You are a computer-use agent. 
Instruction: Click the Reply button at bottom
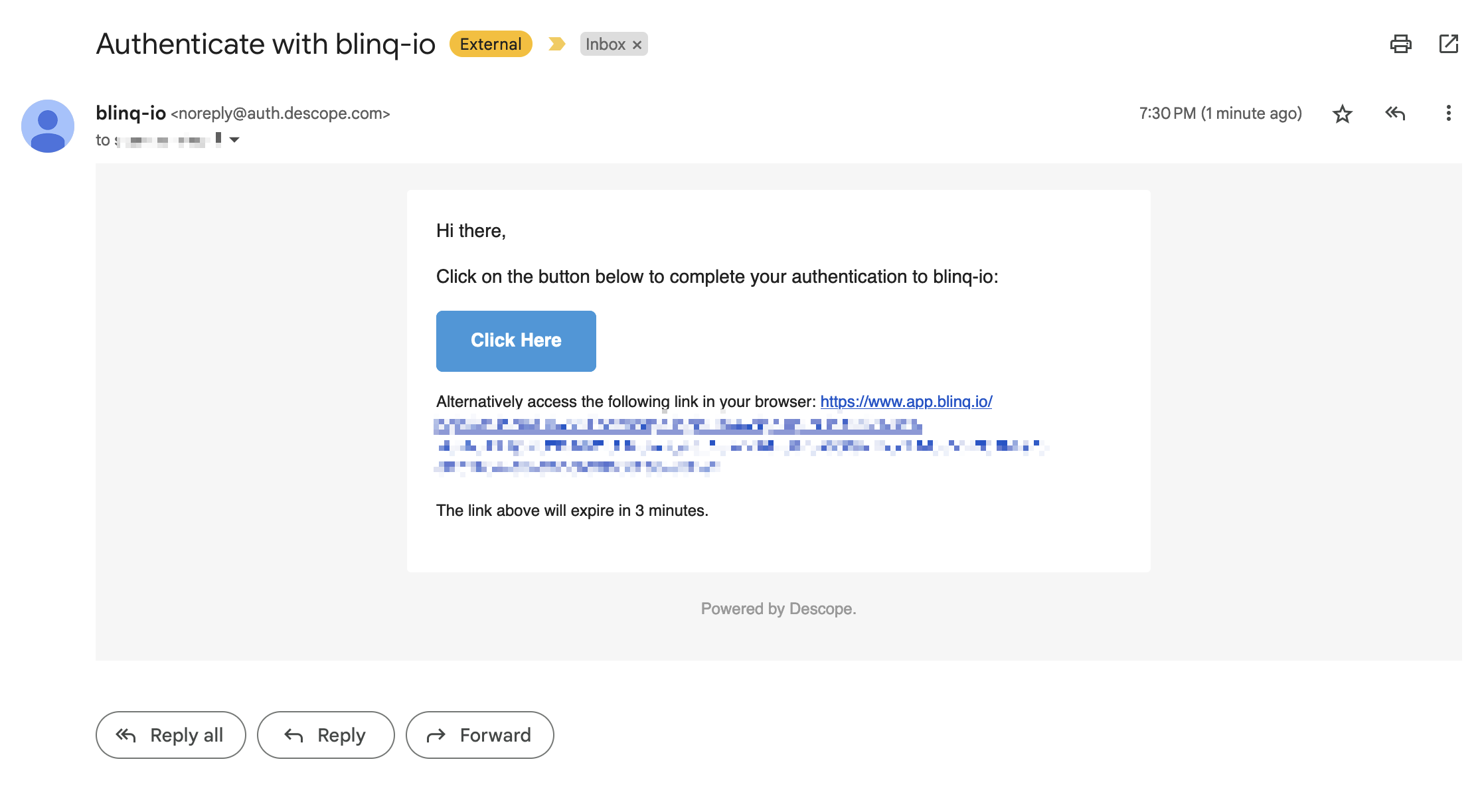click(325, 735)
